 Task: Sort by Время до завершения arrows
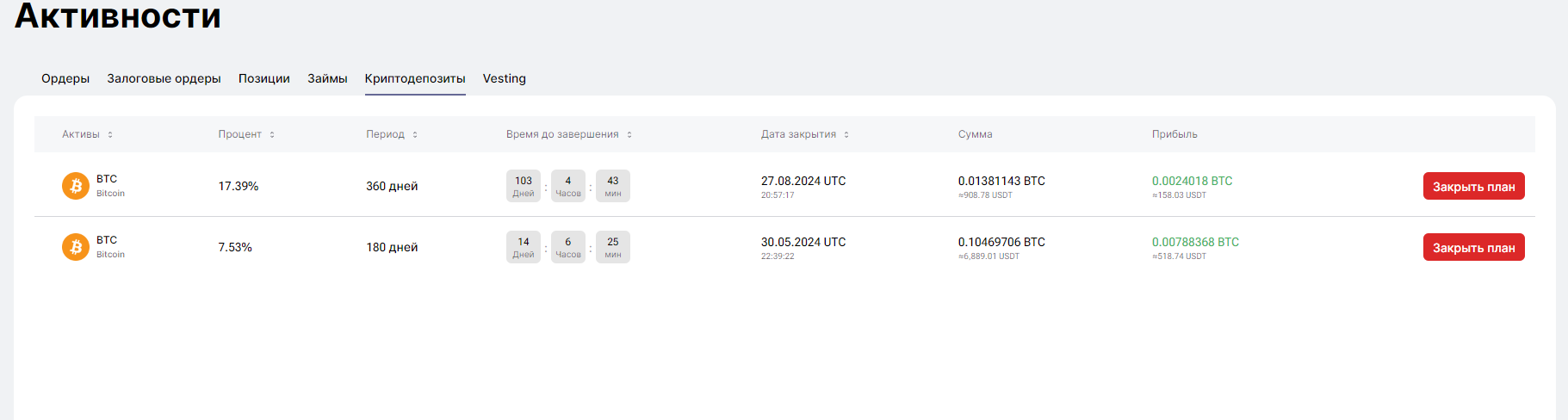coord(629,135)
